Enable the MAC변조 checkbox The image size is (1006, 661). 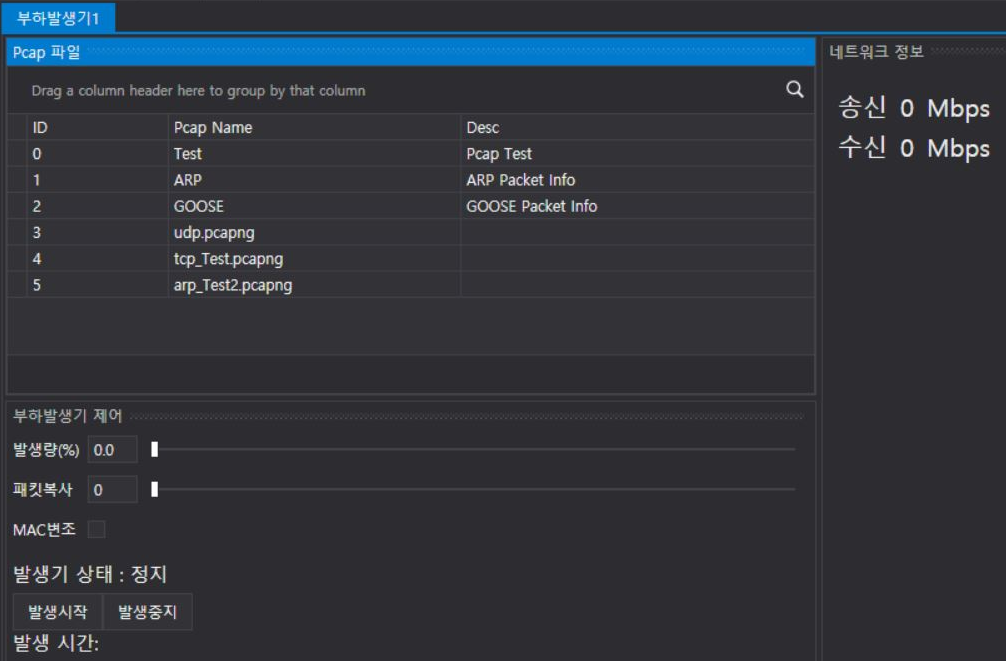[x=96, y=529]
